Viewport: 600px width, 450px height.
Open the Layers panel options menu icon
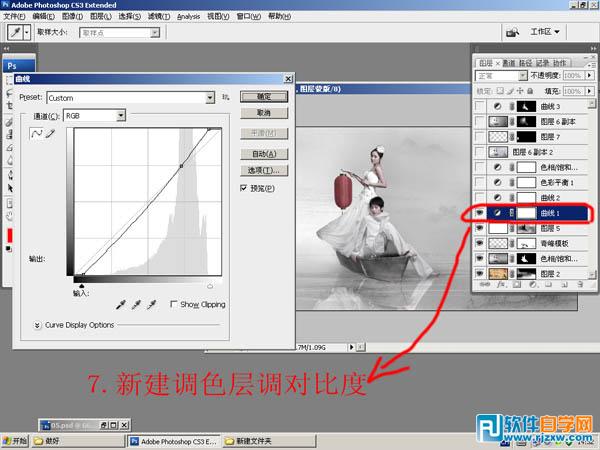tap(592, 64)
